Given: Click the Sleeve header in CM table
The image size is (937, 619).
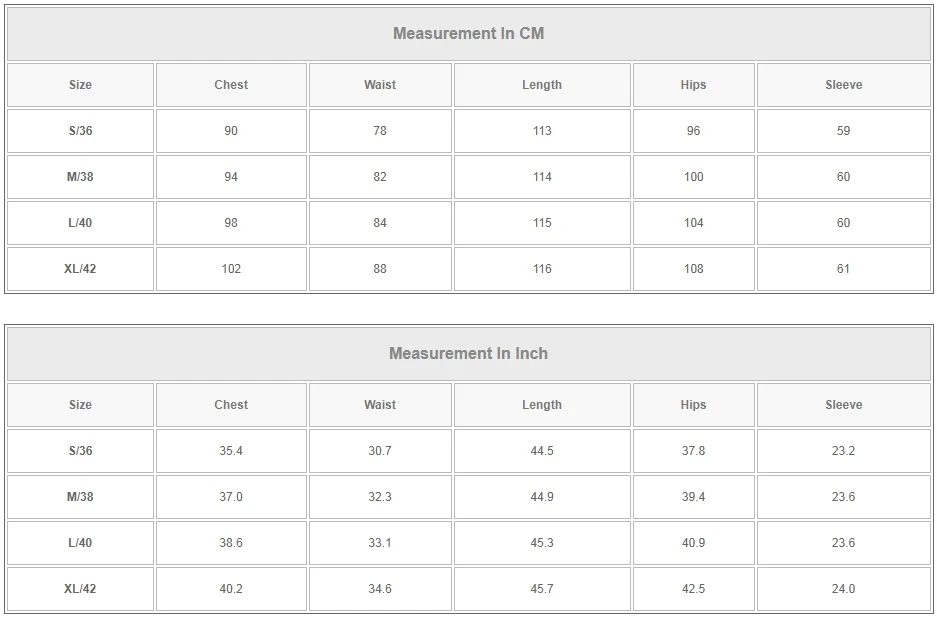Looking at the screenshot, I should point(843,85).
